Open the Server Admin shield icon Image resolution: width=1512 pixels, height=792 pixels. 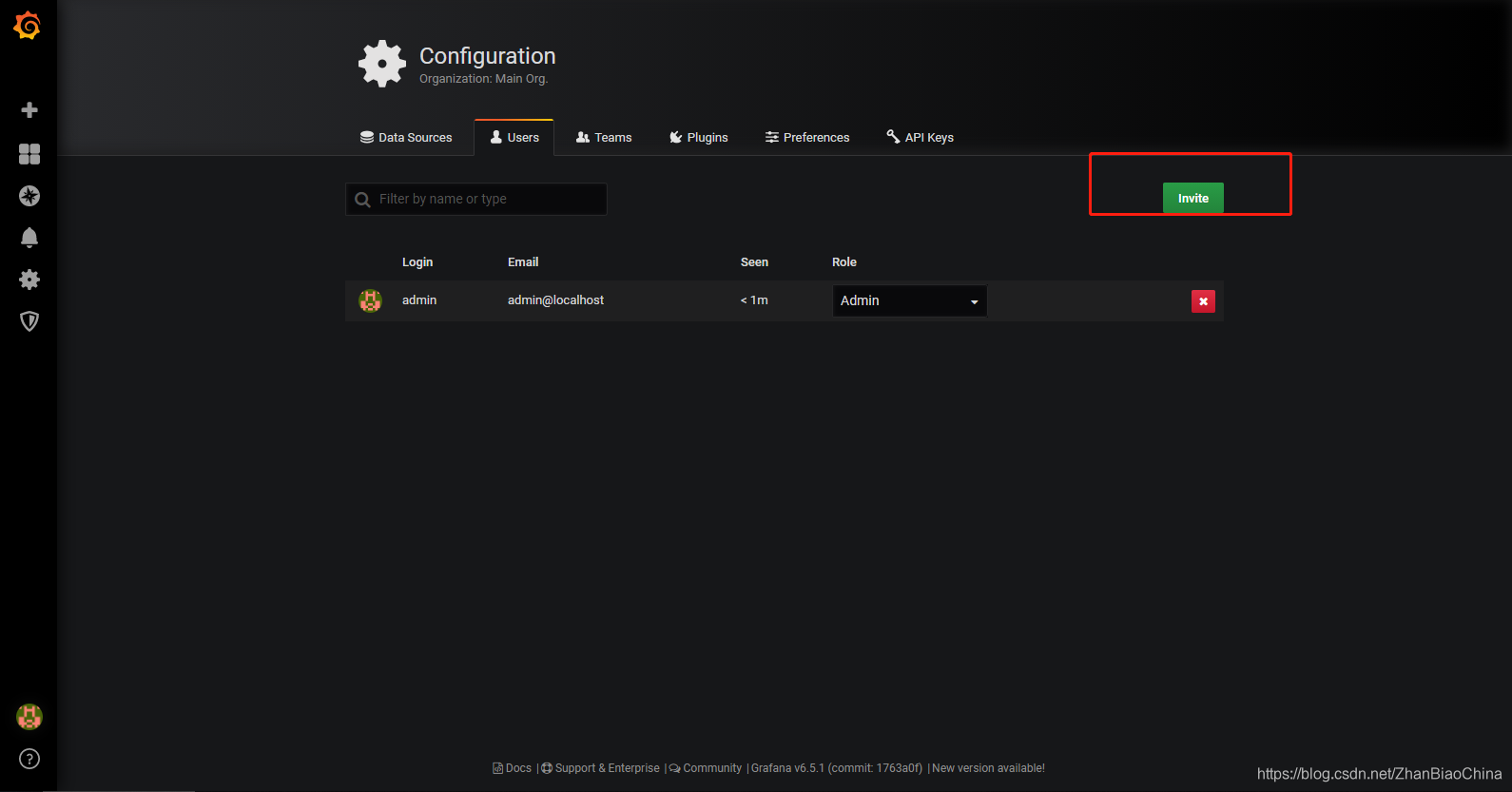(29, 321)
